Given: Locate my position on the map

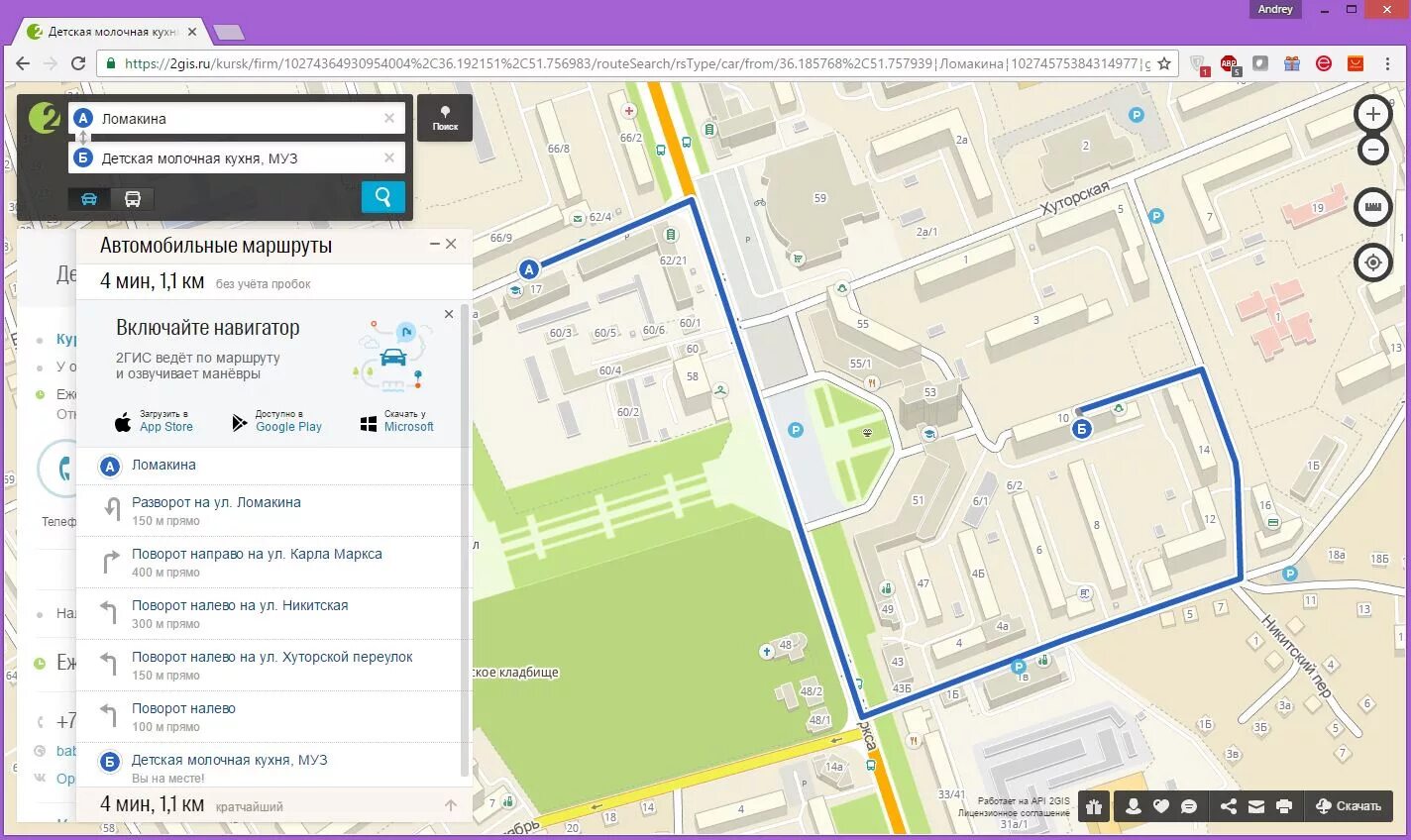Looking at the screenshot, I should point(1372,262).
